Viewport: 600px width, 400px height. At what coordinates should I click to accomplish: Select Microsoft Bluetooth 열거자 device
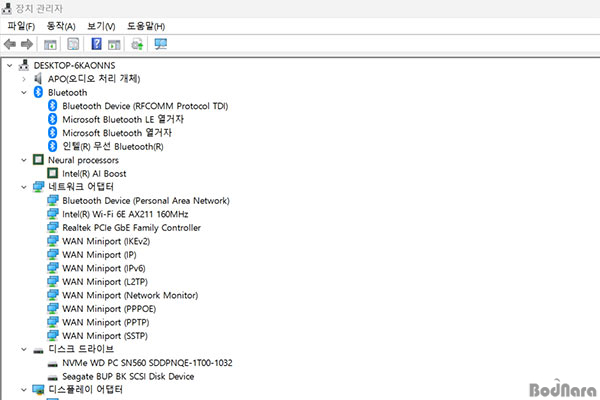[117, 133]
